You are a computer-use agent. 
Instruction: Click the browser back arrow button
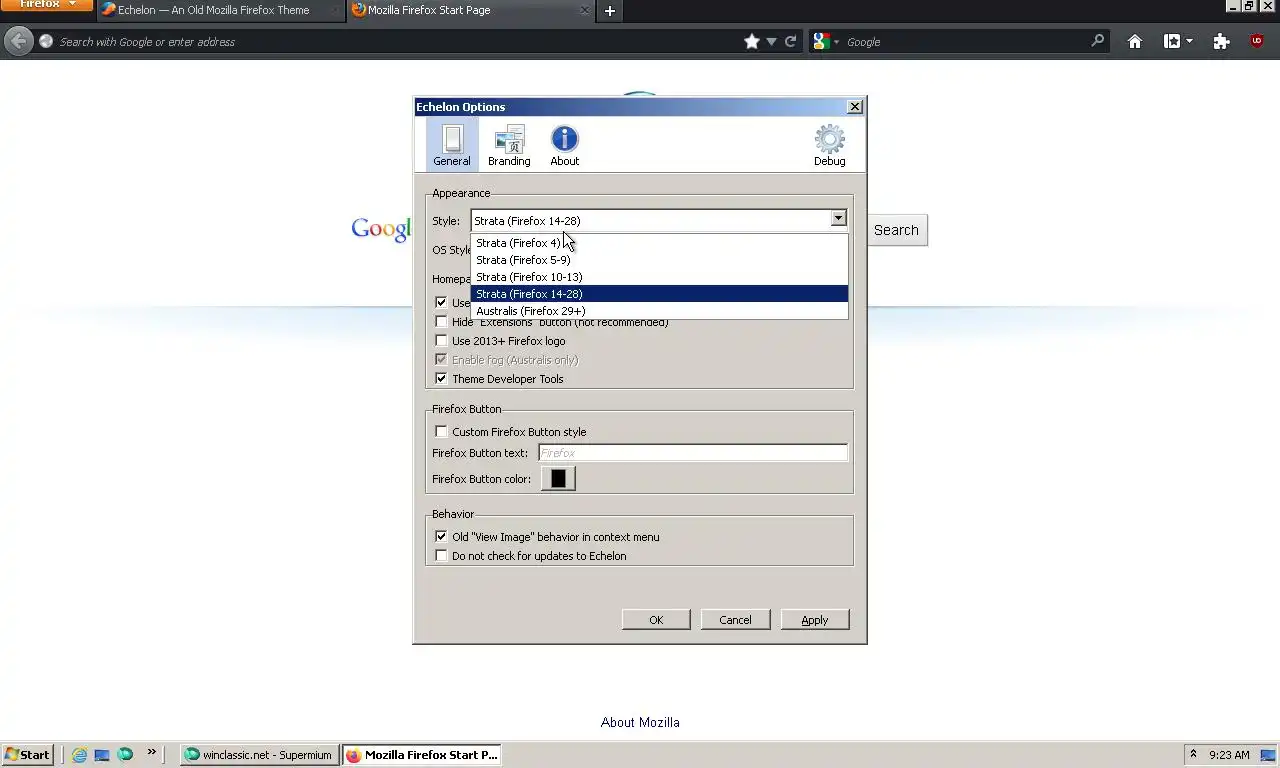tap(18, 41)
